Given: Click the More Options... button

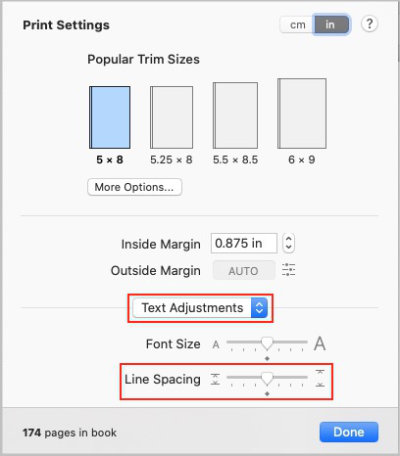Looking at the screenshot, I should point(135,187).
